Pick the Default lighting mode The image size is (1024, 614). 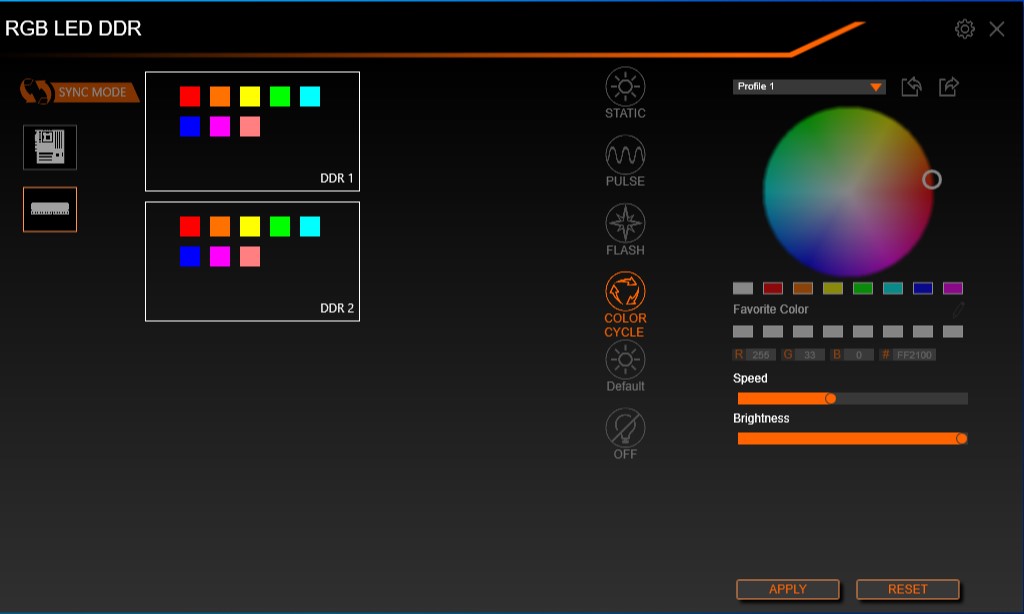coord(625,359)
